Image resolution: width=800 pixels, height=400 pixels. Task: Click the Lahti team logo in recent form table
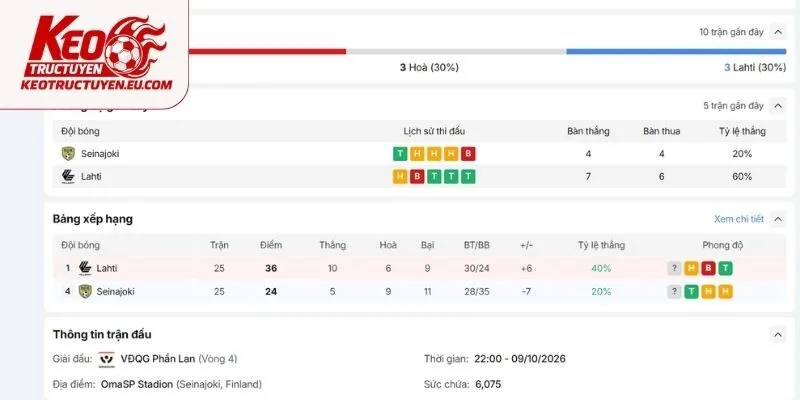pyautogui.click(x=68, y=177)
